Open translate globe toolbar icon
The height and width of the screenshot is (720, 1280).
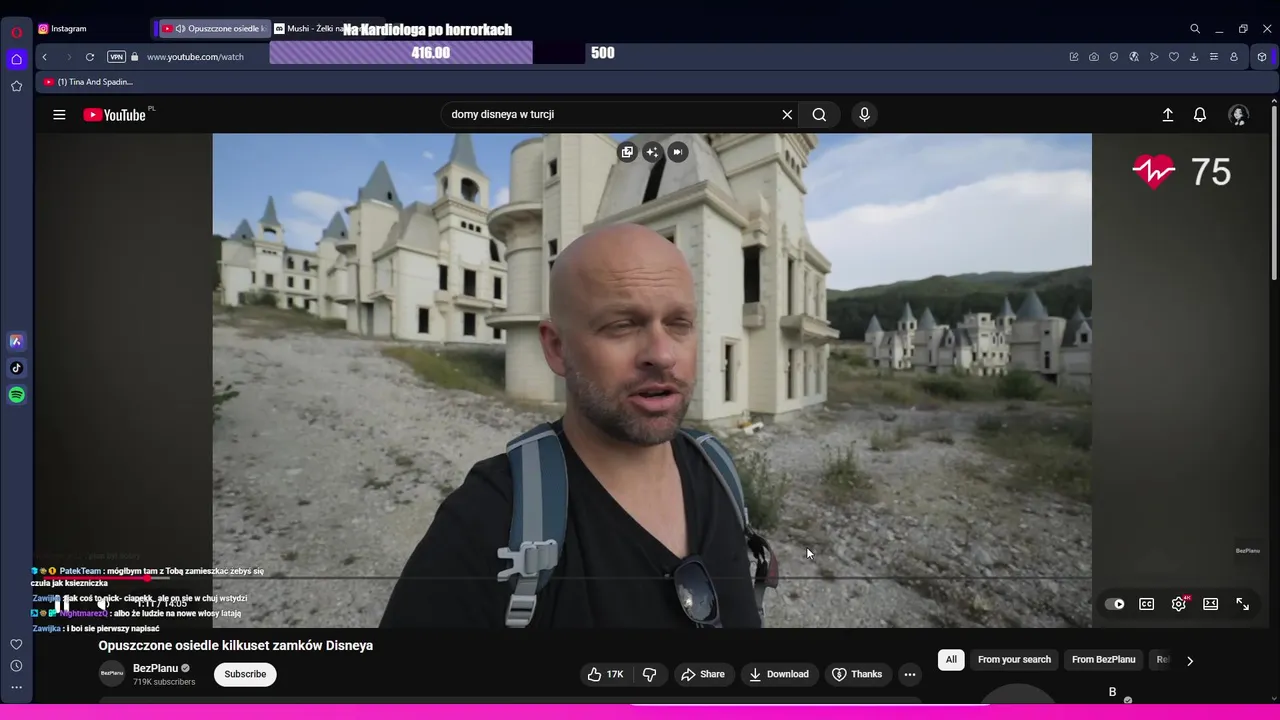1134,57
